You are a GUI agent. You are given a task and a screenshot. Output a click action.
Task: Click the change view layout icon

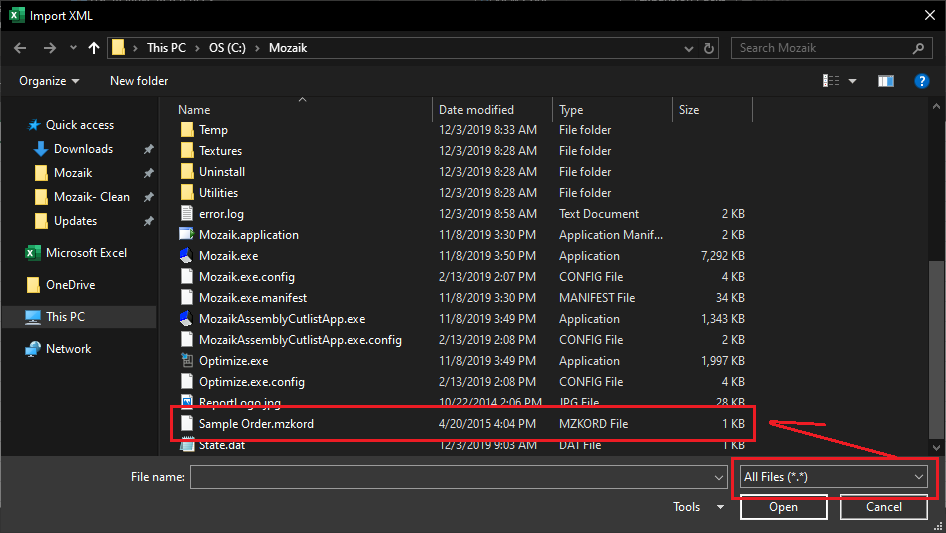pos(831,81)
